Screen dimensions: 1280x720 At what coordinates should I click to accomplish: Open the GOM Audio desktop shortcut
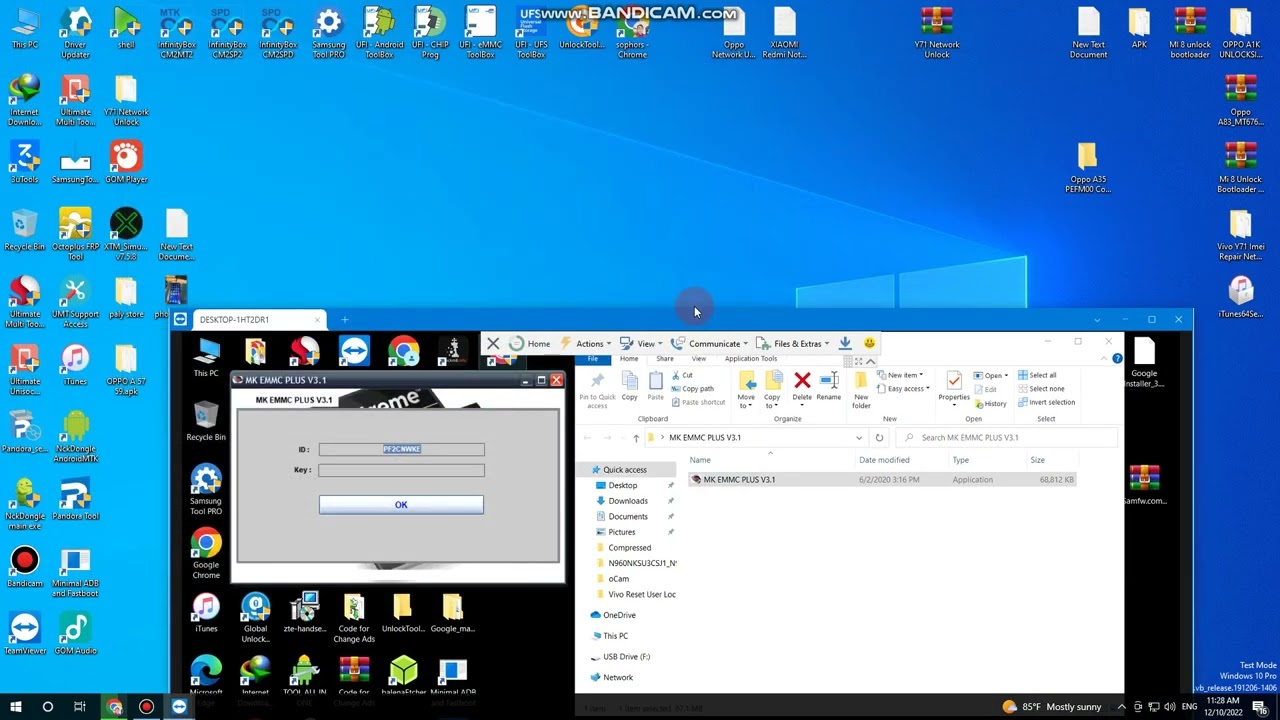click(x=75, y=633)
